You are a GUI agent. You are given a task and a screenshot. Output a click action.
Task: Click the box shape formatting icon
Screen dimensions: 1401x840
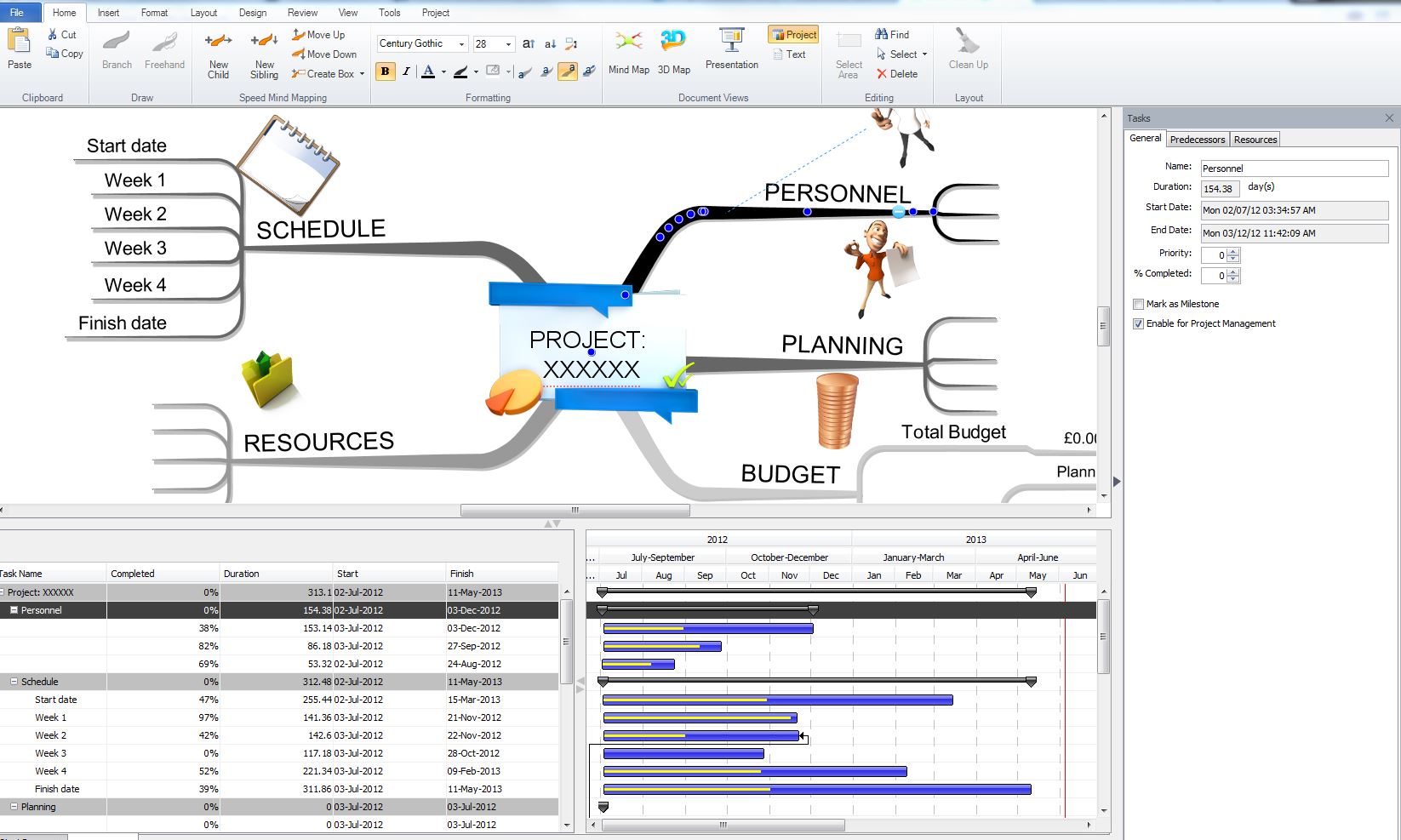point(493,71)
